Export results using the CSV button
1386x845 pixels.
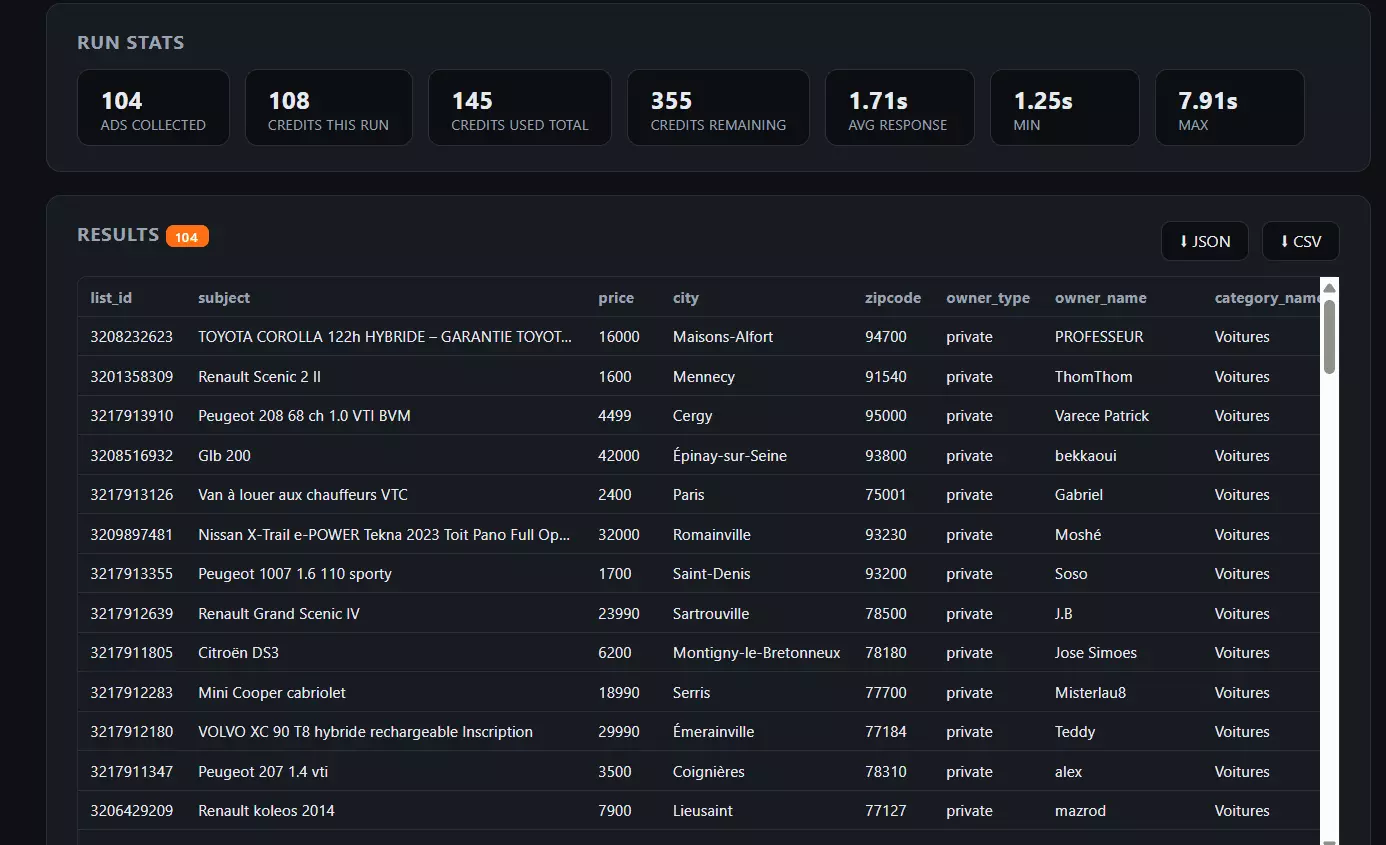1300,241
